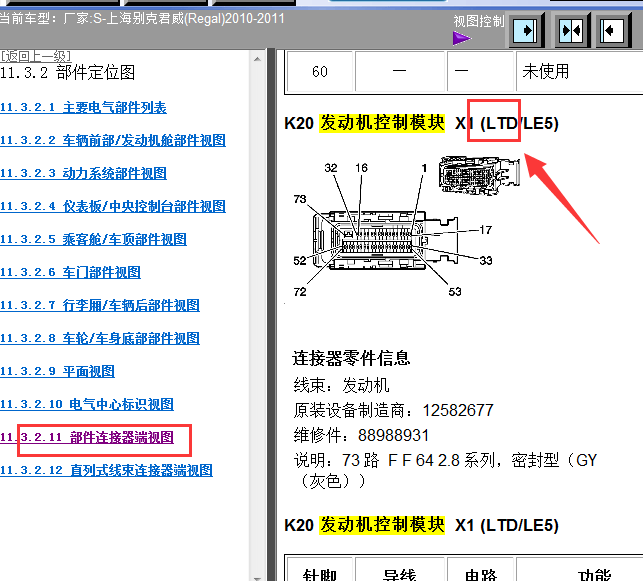Click the K20 connector pinout diagram
The width and height of the screenshot is (643, 581).
(392, 230)
